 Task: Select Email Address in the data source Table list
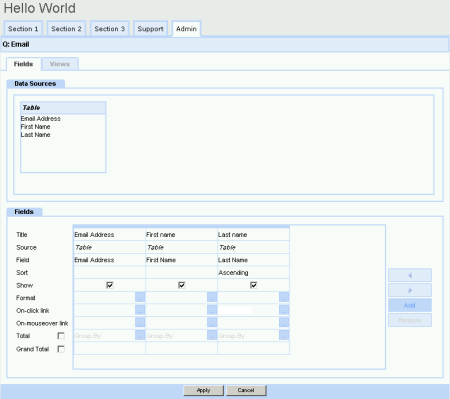tap(41, 119)
